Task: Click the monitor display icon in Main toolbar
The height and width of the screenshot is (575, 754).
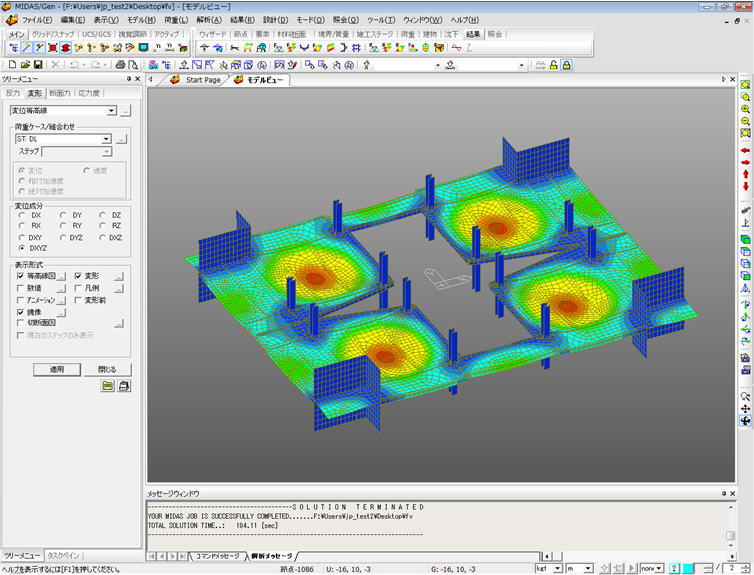Action: (143, 48)
